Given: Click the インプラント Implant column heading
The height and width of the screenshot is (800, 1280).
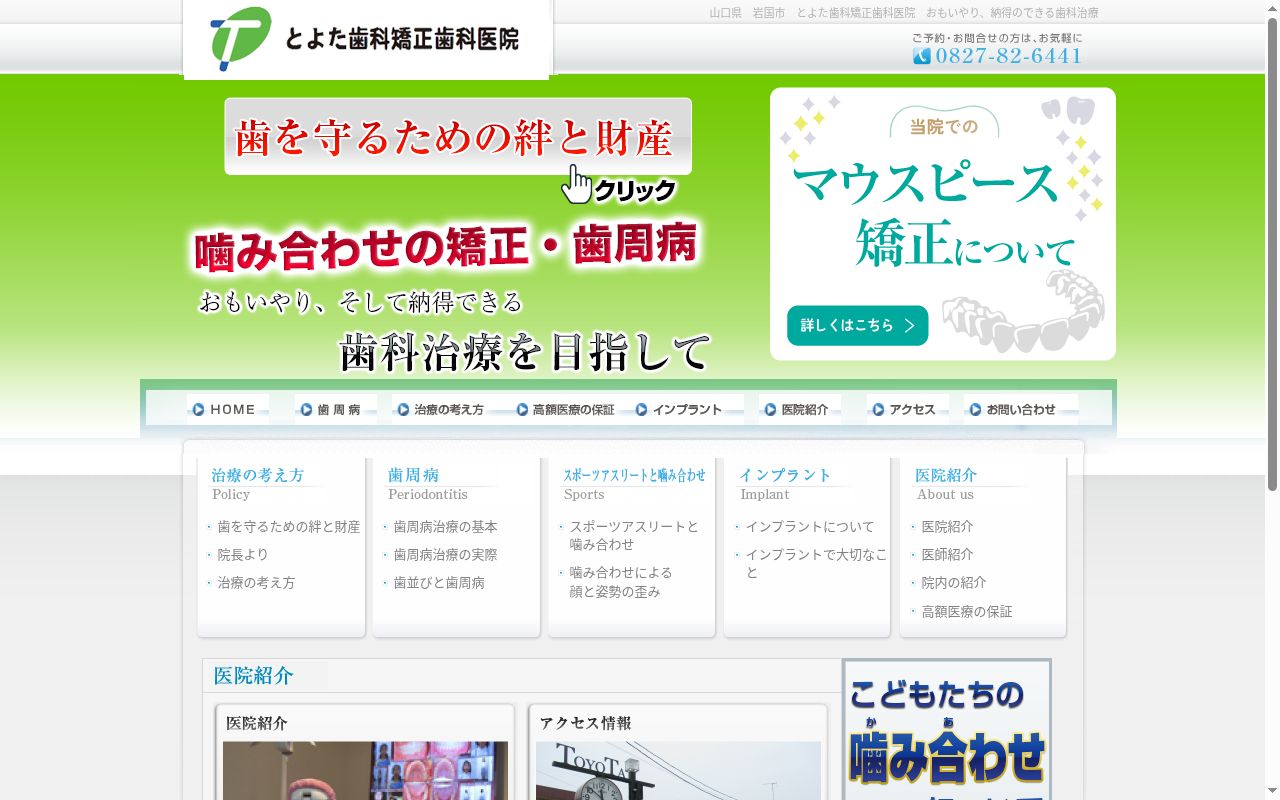Looking at the screenshot, I should [x=785, y=475].
